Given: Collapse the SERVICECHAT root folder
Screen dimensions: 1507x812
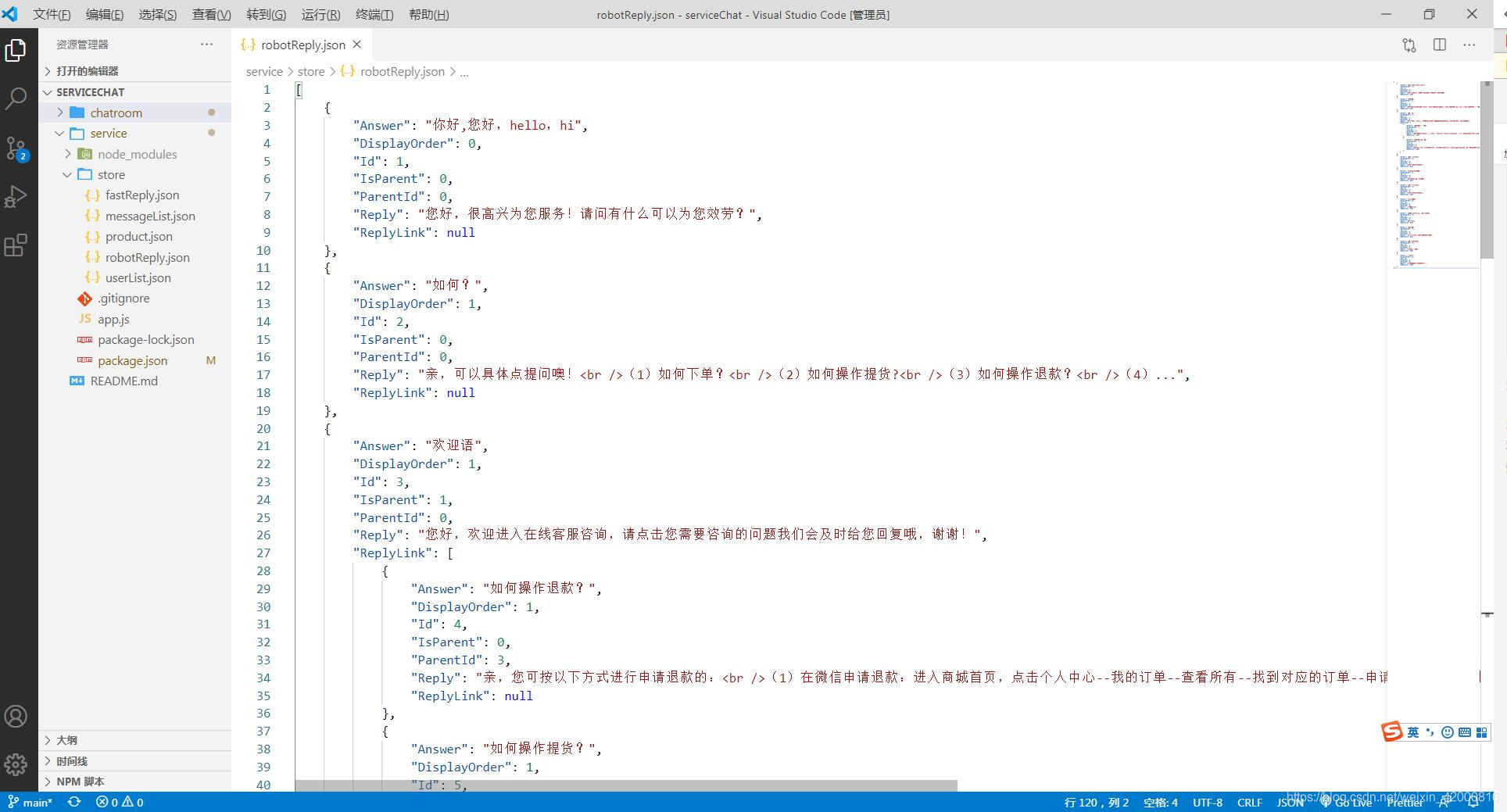Looking at the screenshot, I should point(135,92).
